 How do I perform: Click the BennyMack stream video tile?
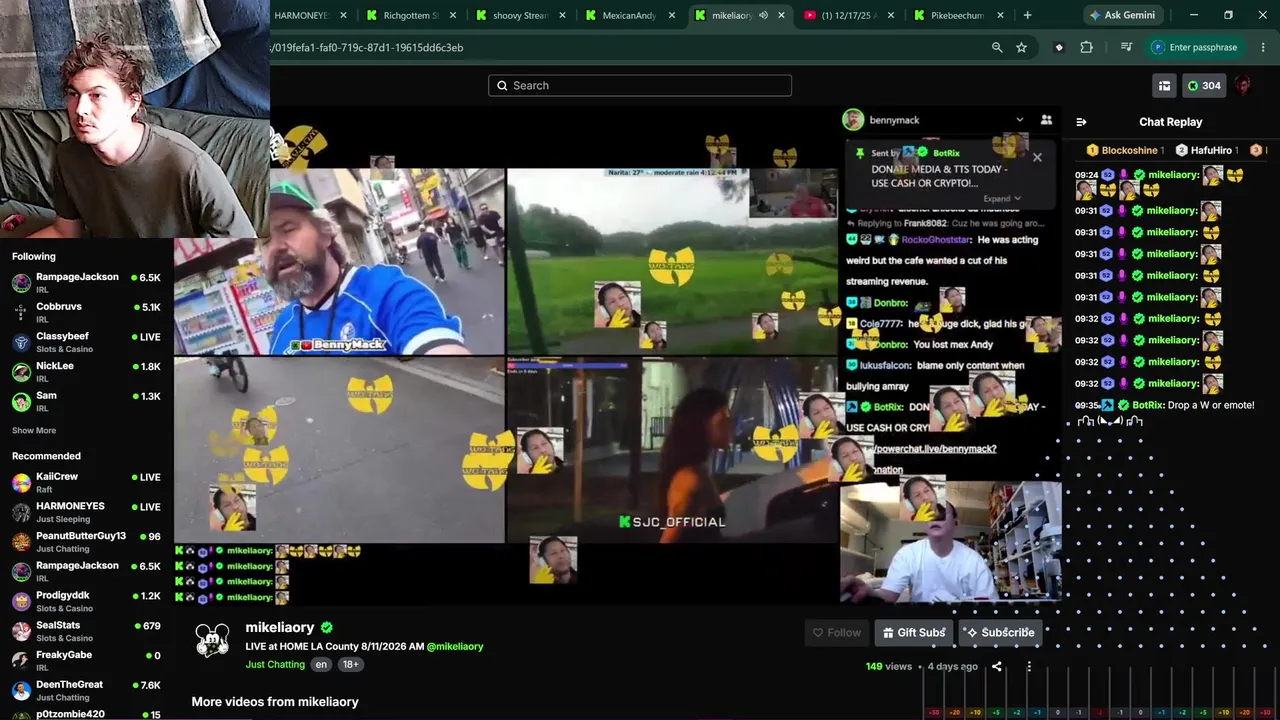click(x=340, y=262)
